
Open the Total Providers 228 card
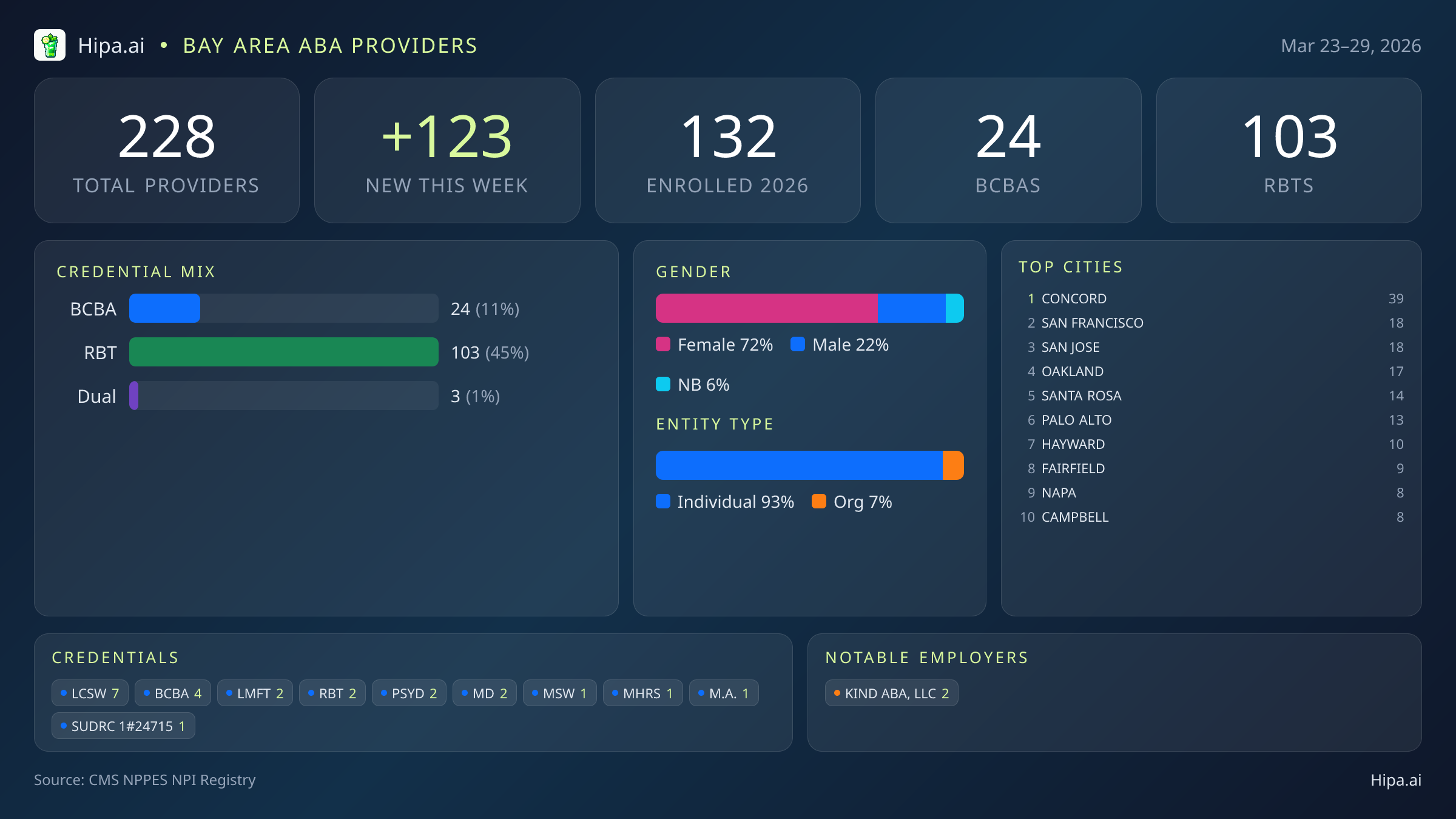(x=167, y=150)
